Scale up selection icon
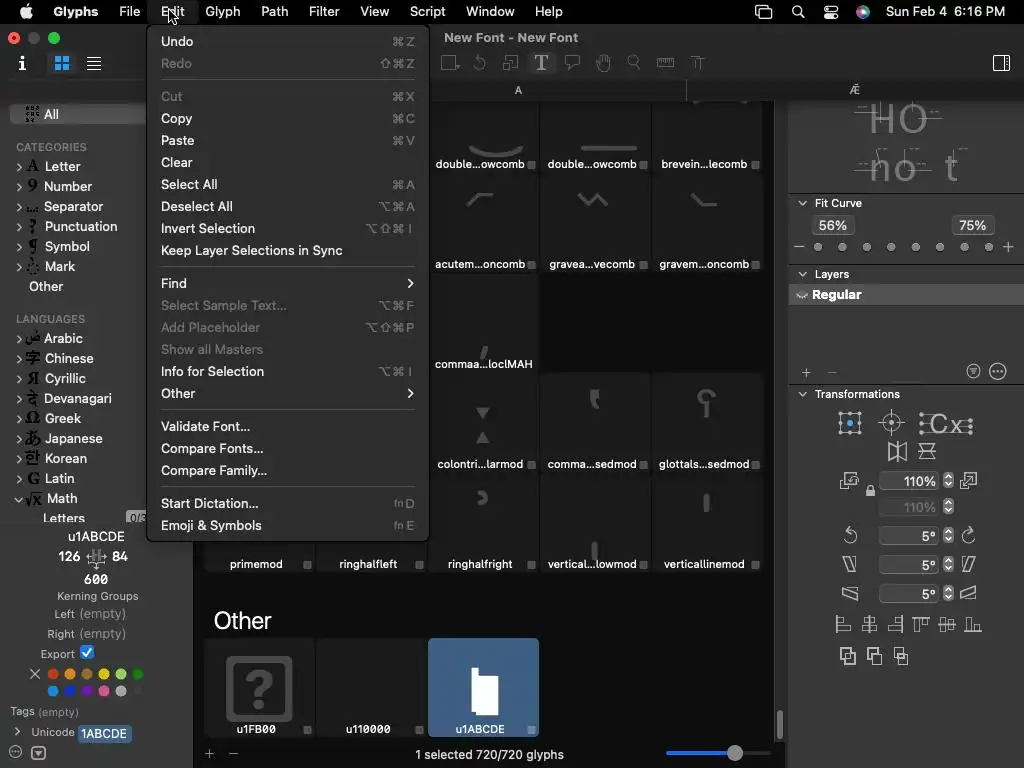The height and width of the screenshot is (768, 1024). pos(968,481)
